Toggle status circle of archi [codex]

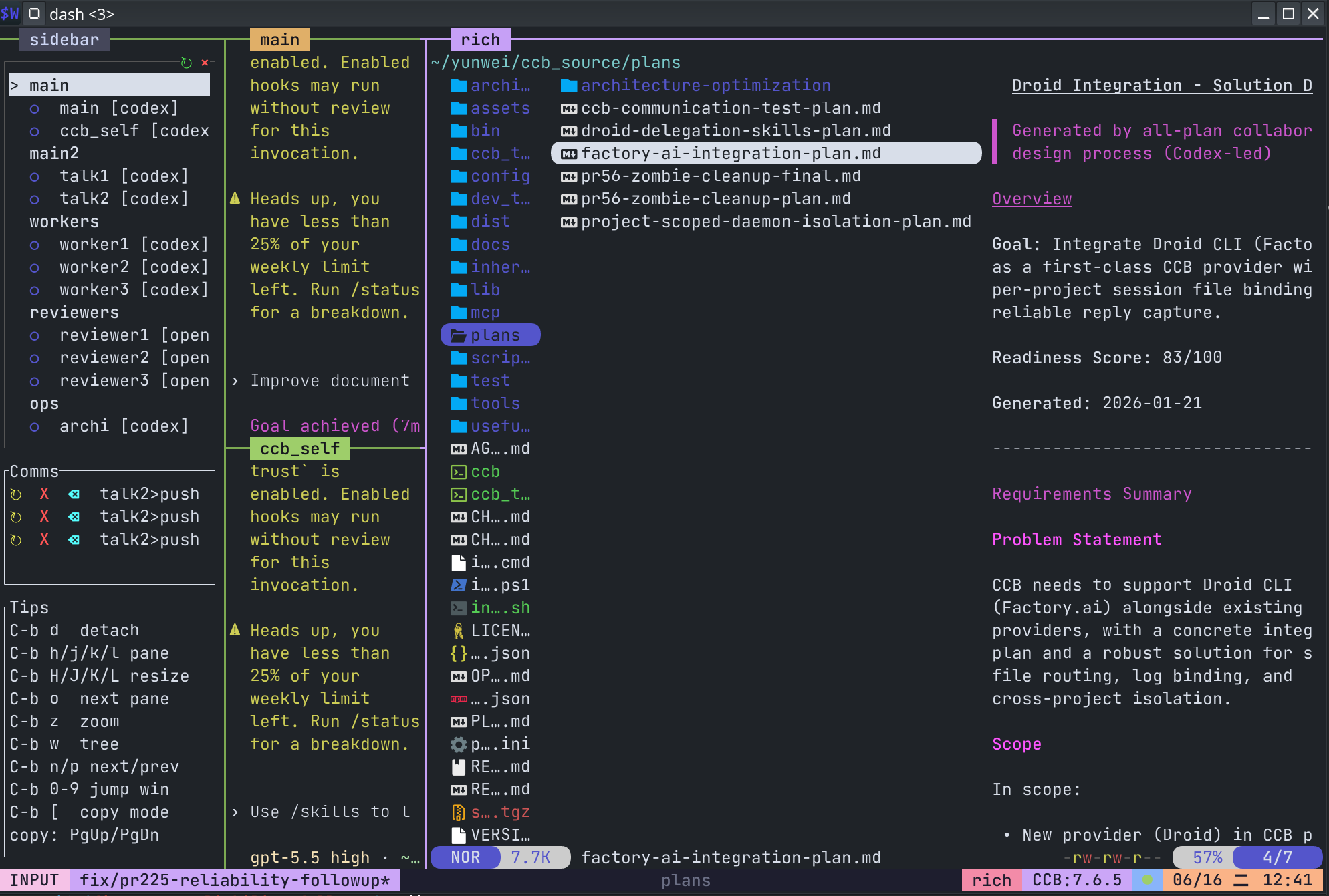click(35, 426)
